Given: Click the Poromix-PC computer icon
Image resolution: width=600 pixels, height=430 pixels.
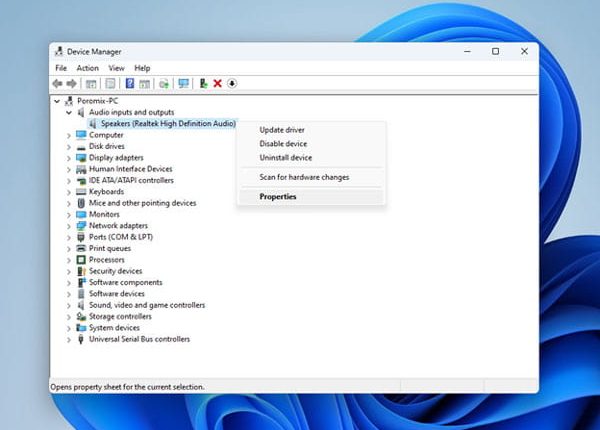Looking at the screenshot, I should (x=69, y=101).
